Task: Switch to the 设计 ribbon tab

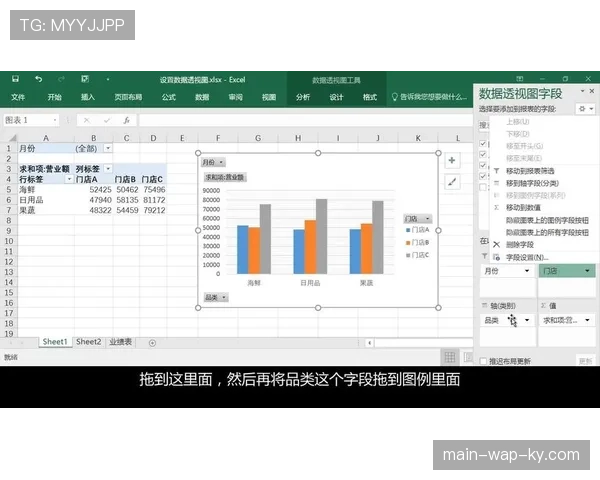Action: (x=336, y=97)
